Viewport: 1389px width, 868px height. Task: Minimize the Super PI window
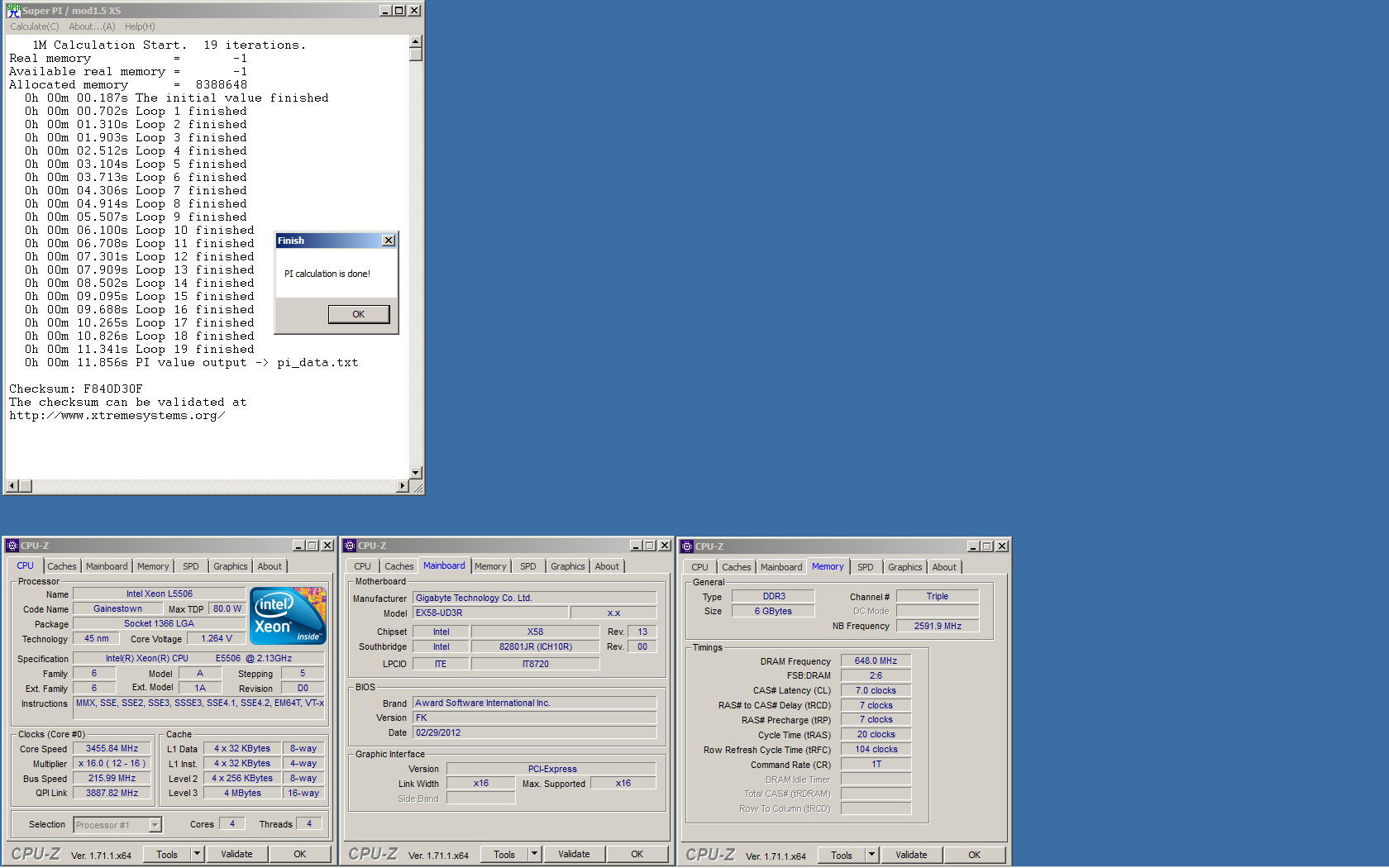[x=385, y=11]
